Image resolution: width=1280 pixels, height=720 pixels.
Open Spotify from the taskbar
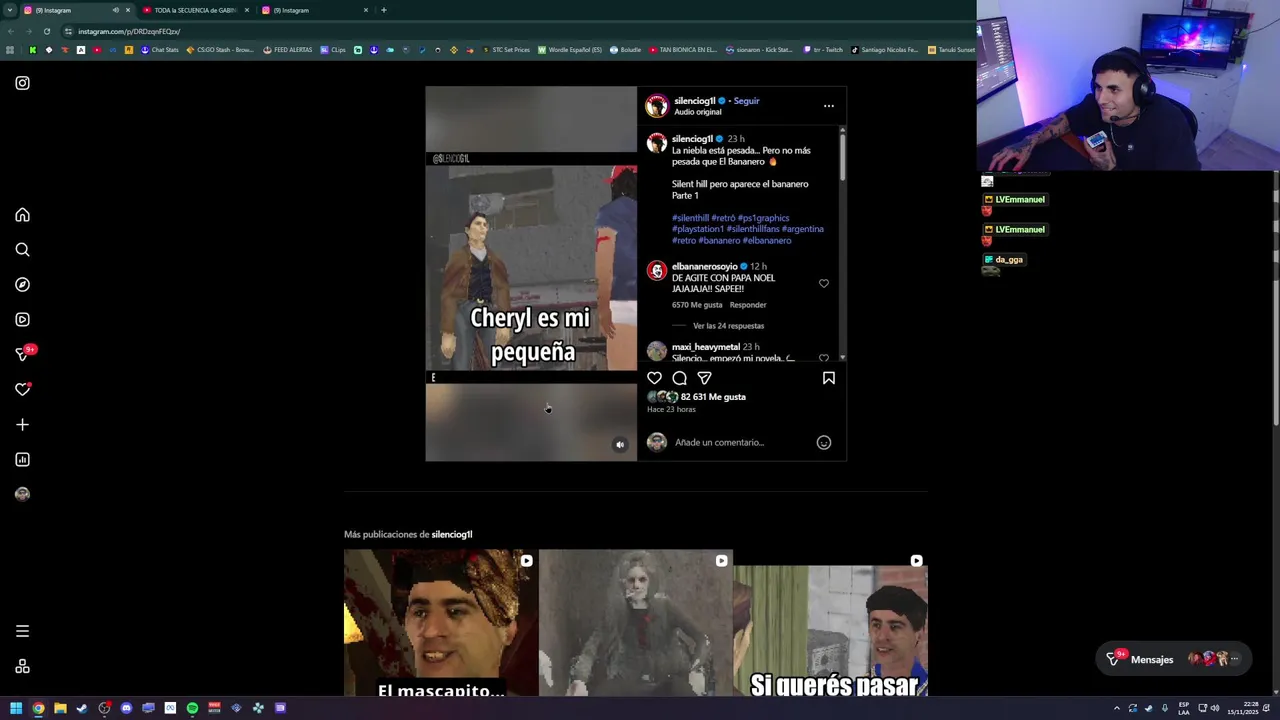(x=192, y=708)
